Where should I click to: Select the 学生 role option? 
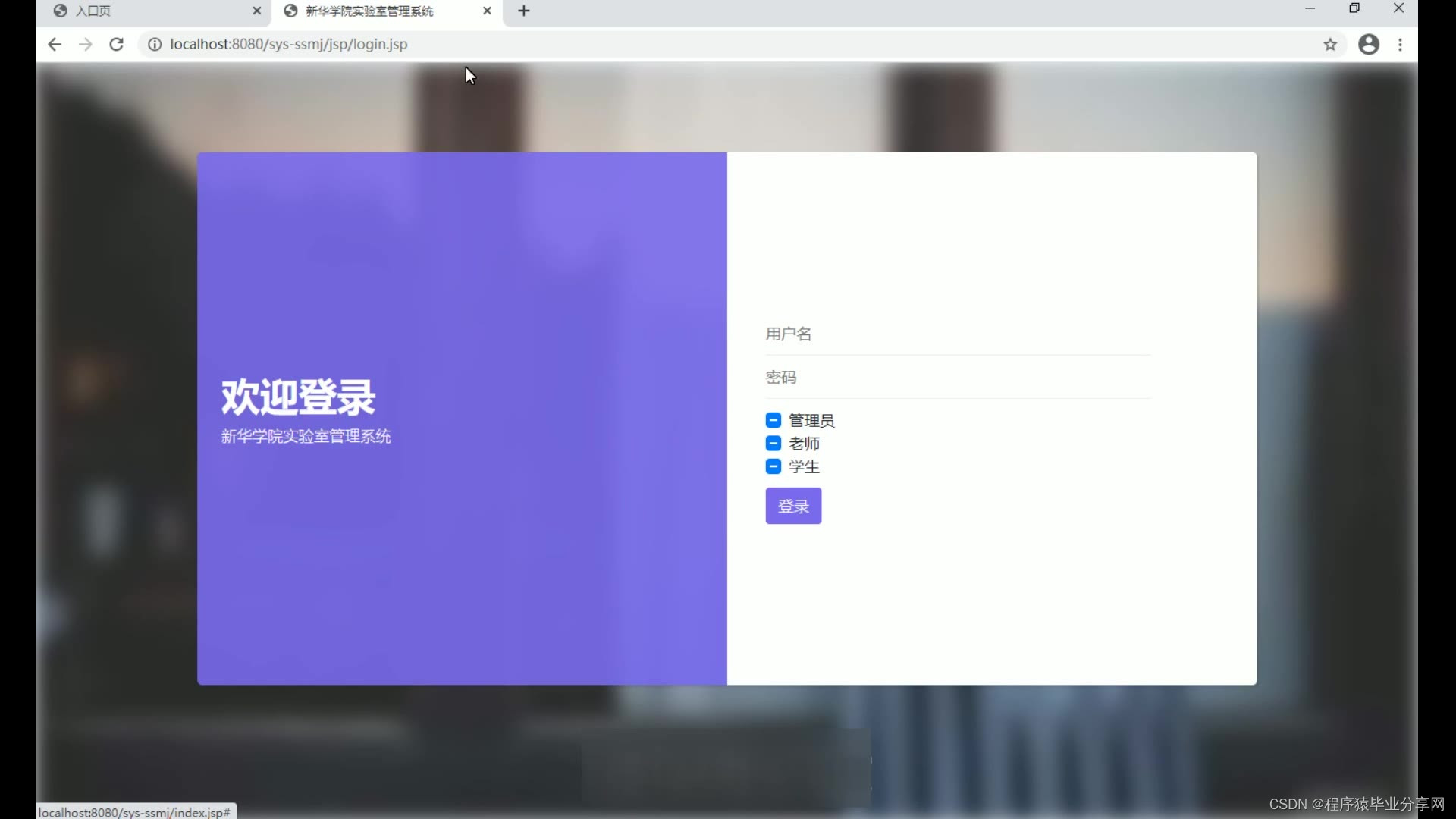click(773, 466)
